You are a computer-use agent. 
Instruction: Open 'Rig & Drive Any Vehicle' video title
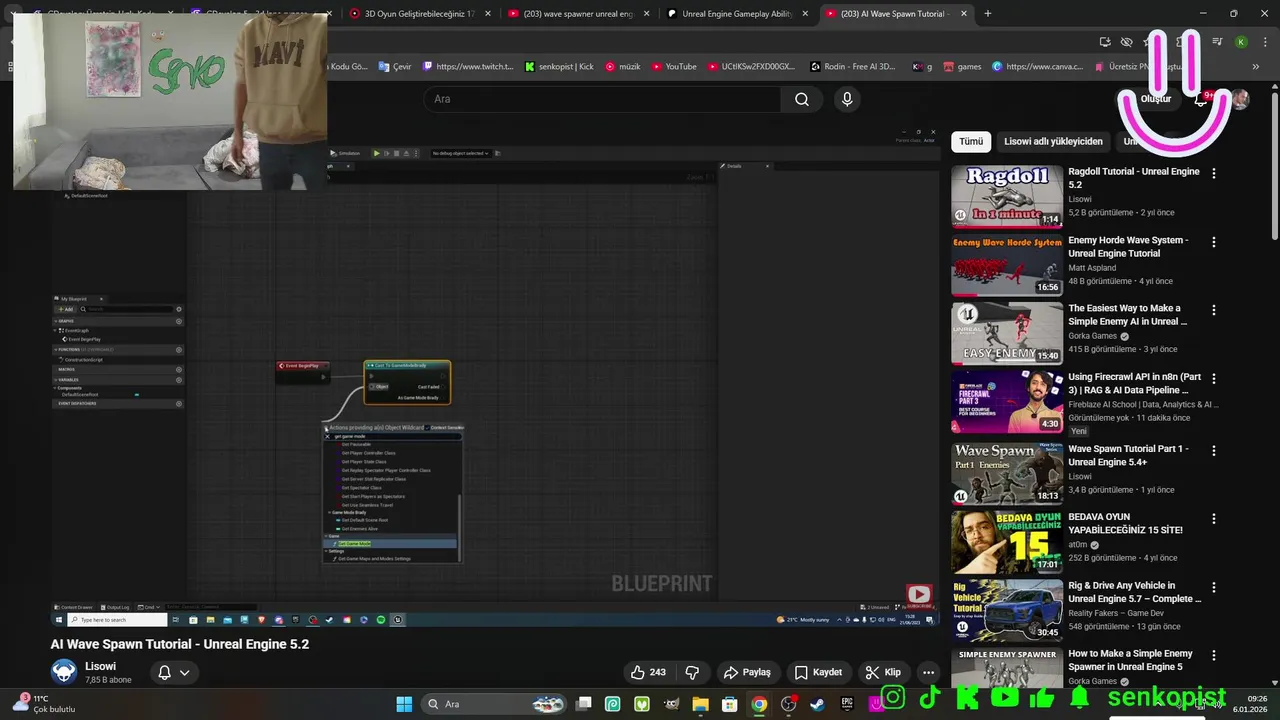click(x=1135, y=592)
